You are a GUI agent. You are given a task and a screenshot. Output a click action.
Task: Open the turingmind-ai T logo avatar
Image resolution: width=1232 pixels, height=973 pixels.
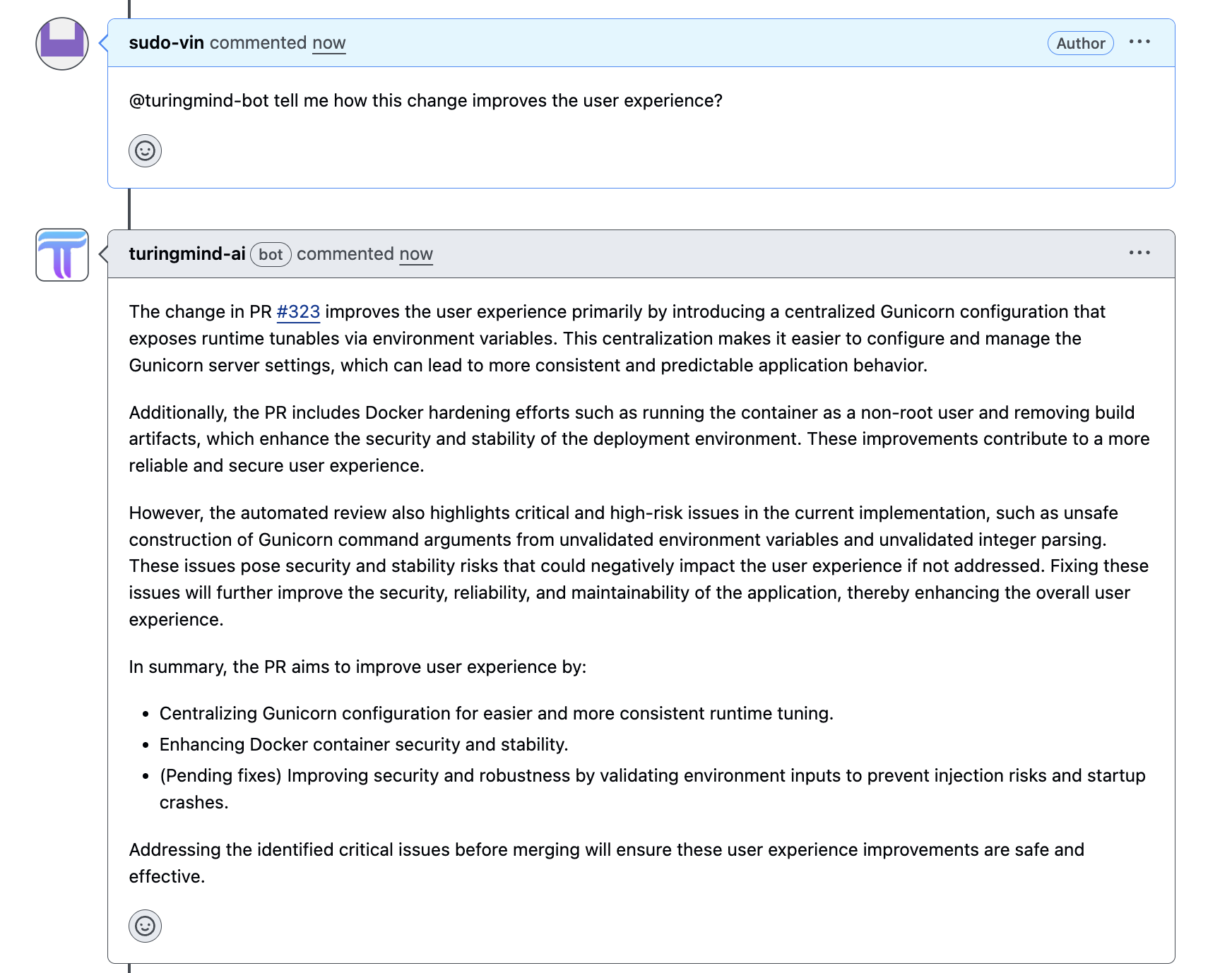(61, 256)
